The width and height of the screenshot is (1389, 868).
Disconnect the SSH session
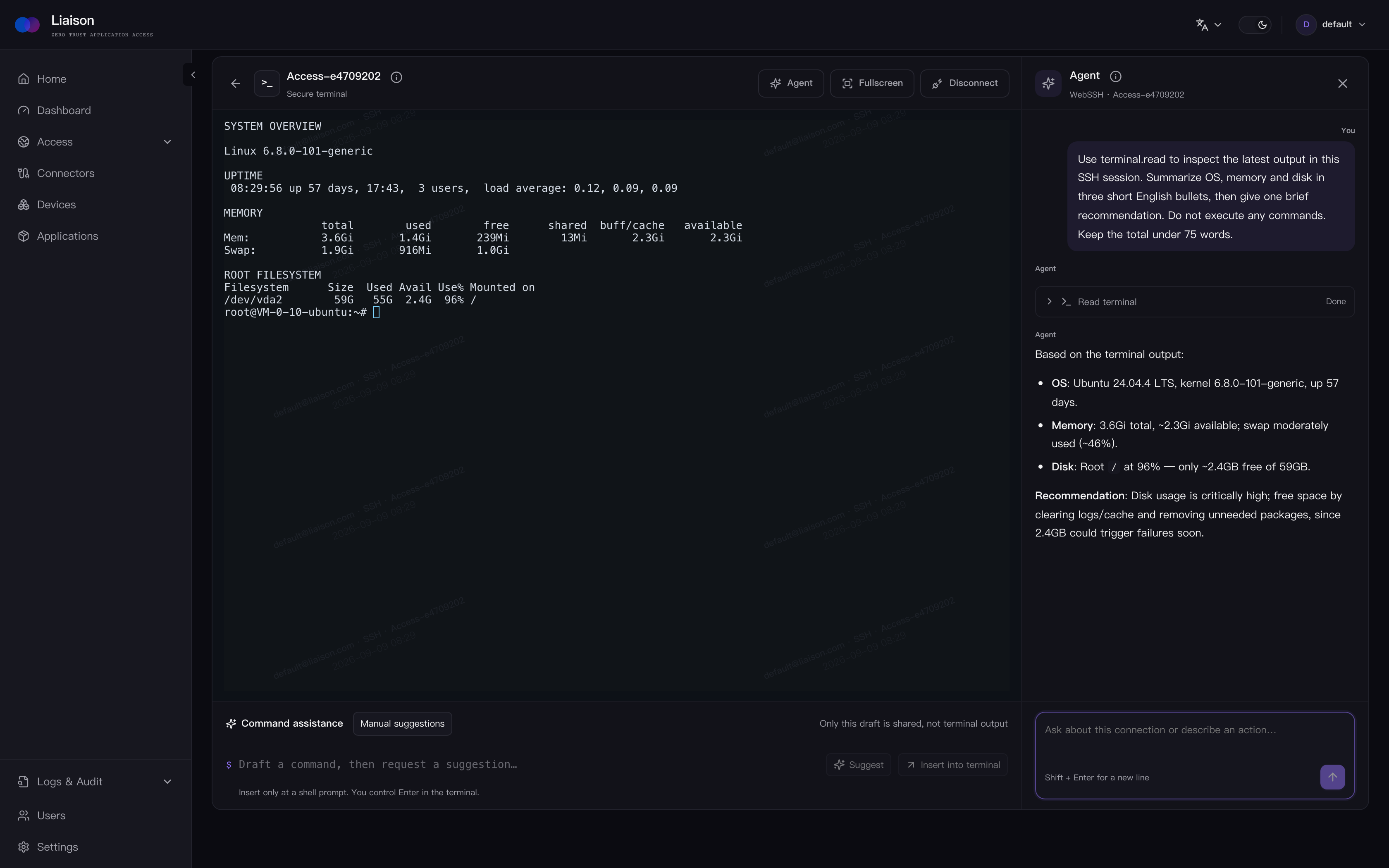pos(964,83)
